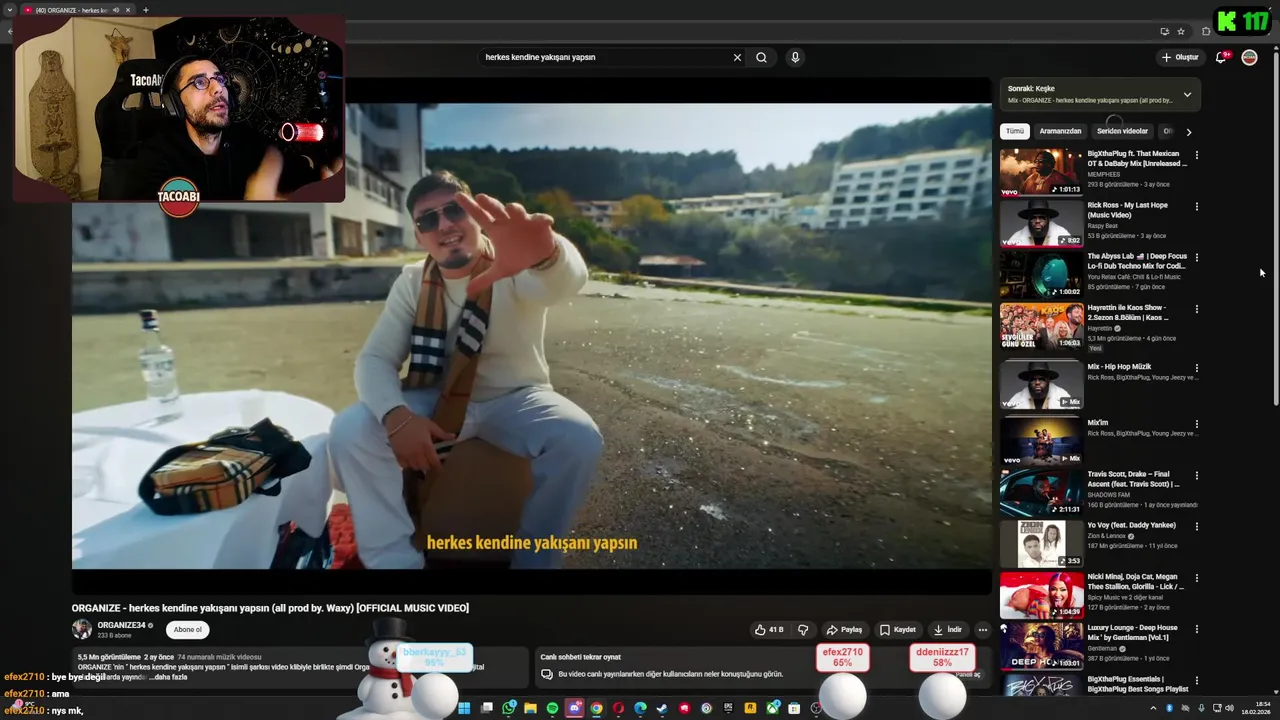Clear the search box with the X icon

point(737,57)
